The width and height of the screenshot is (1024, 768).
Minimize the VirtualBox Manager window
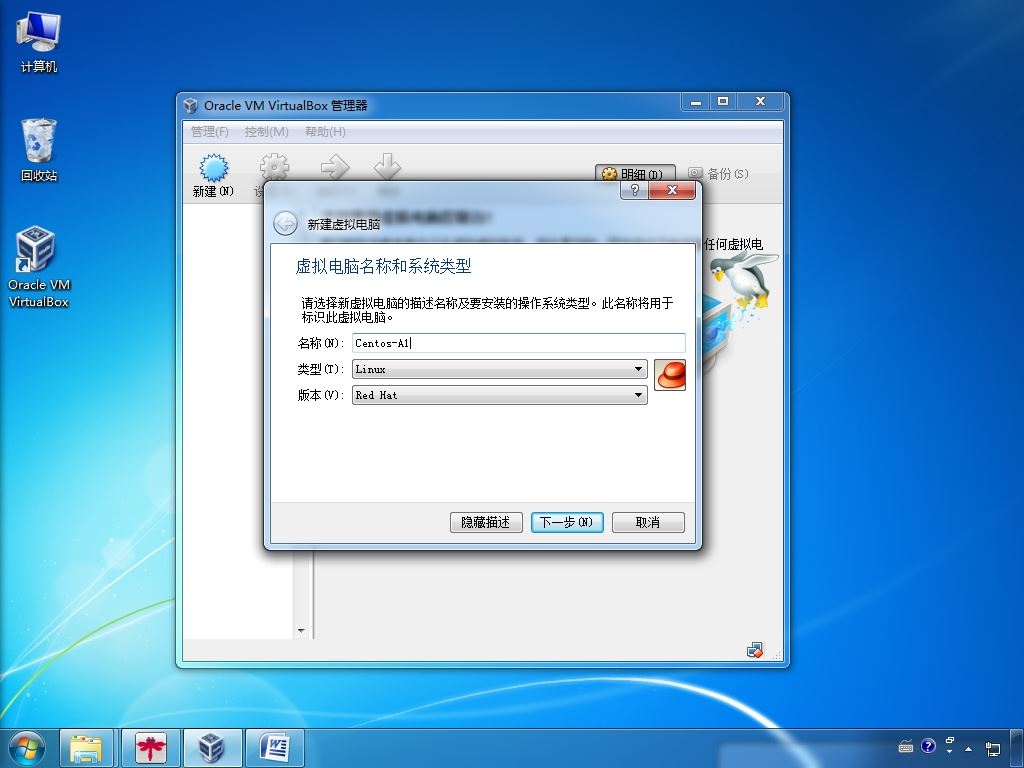696,102
